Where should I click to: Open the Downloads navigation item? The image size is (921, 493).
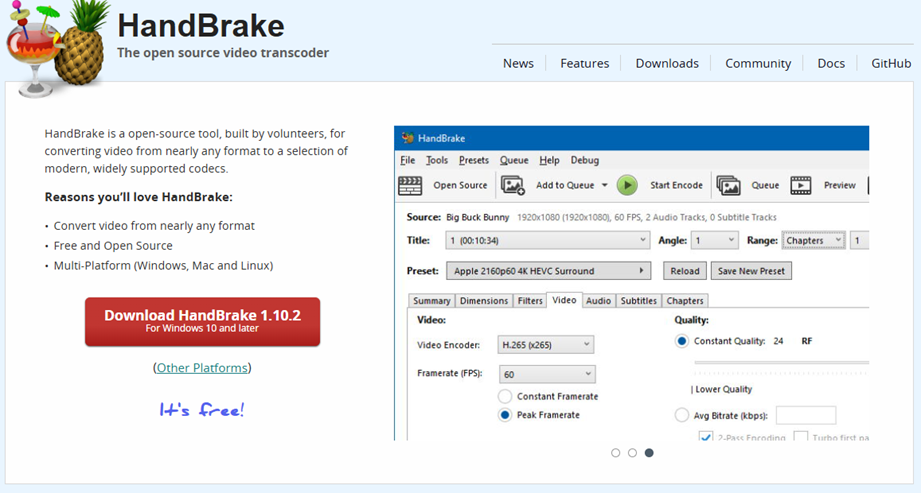coord(667,63)
